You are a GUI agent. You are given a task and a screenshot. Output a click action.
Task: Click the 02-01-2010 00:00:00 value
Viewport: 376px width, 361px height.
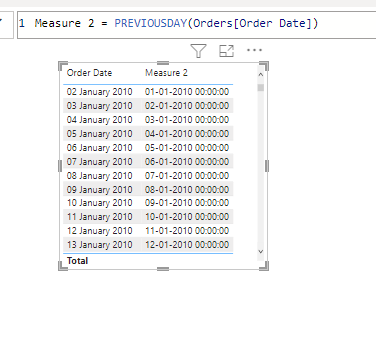coord(187,106)
